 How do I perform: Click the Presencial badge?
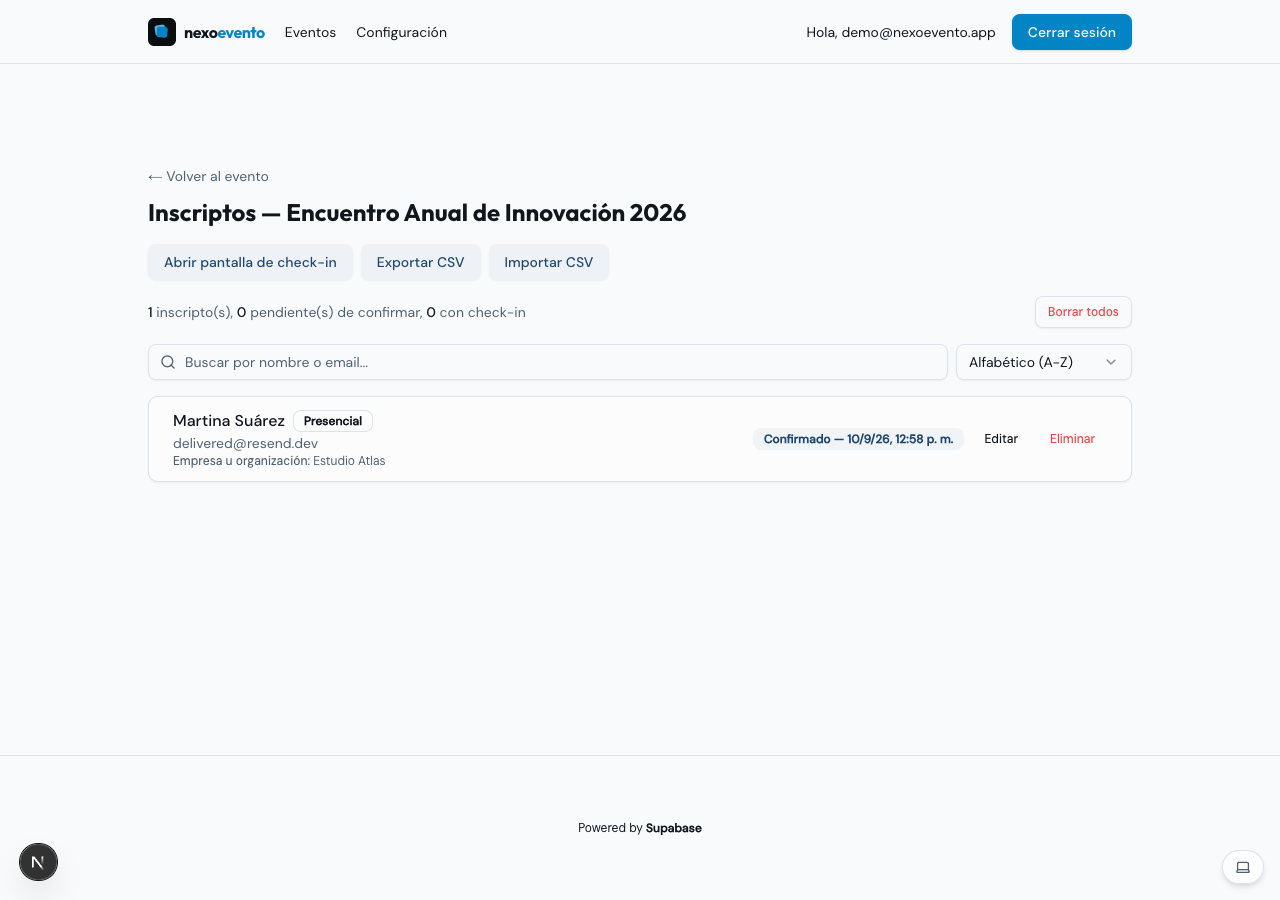333,421
